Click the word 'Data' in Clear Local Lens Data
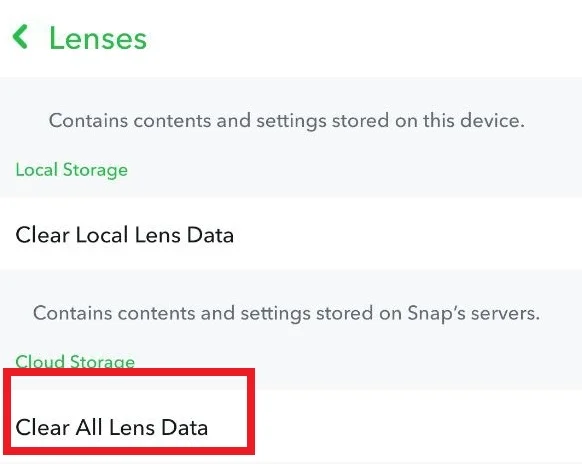The width and height of the screenshot is (582, 465). (x=210, y=235)
